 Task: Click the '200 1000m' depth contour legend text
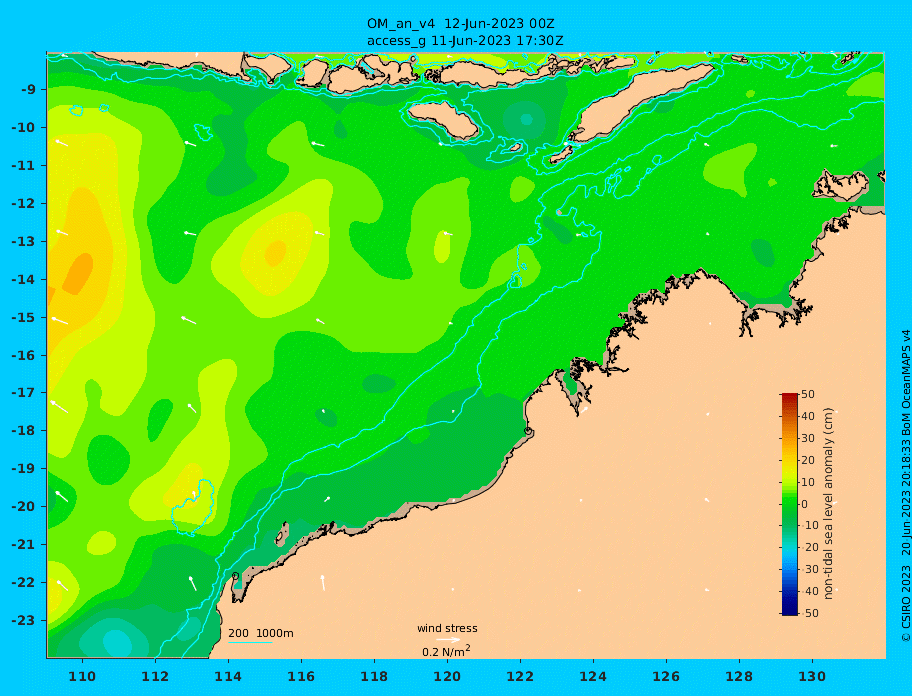coord(261,633)
